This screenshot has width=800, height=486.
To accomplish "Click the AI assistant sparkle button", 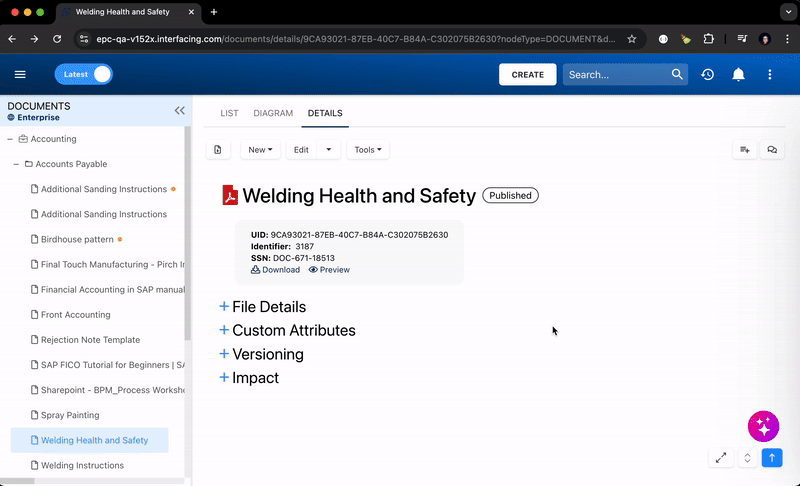I will coord(763,426).
